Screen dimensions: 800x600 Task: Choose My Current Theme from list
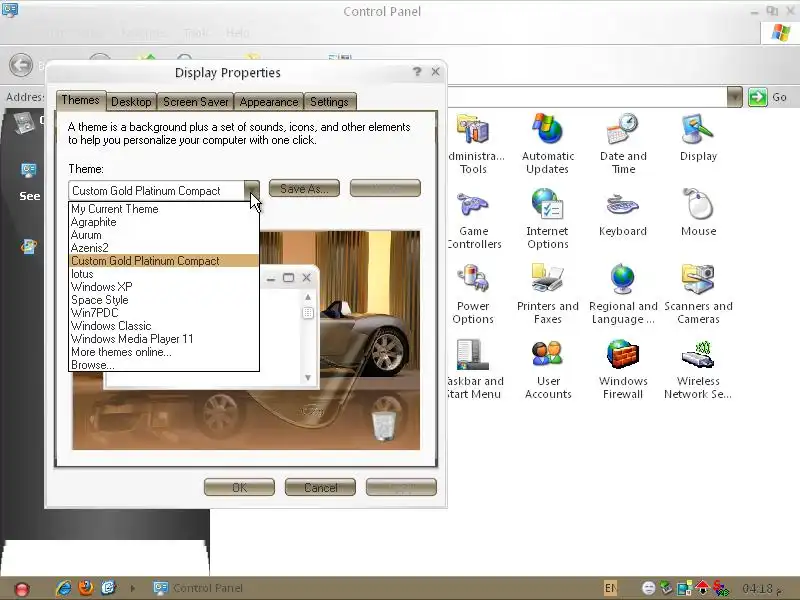coord(164,209)
